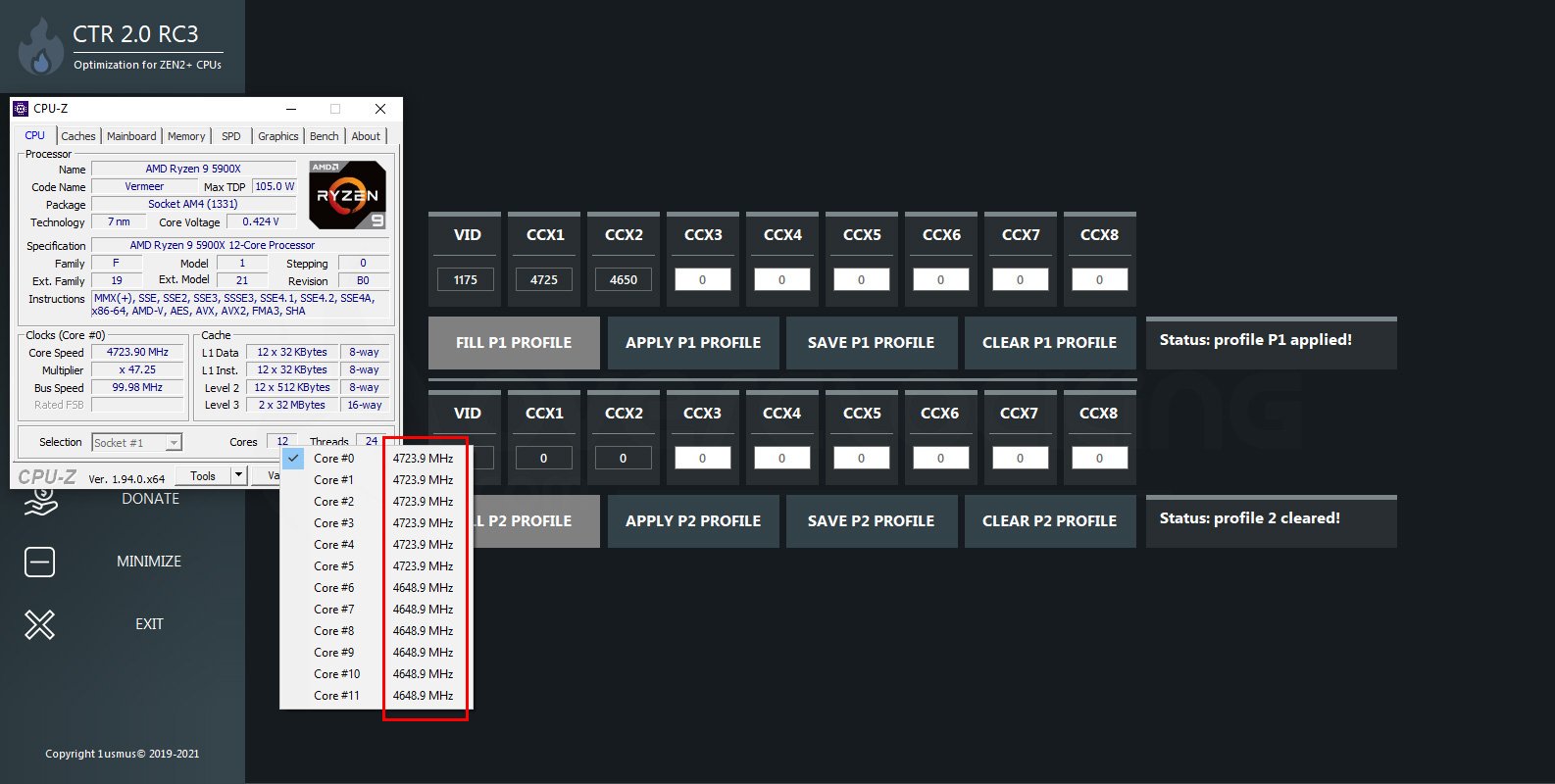This screenshot has width=1555, height=784.
Task: Click the P1 CCX8 input field
Action: (x=1099, y=279)
